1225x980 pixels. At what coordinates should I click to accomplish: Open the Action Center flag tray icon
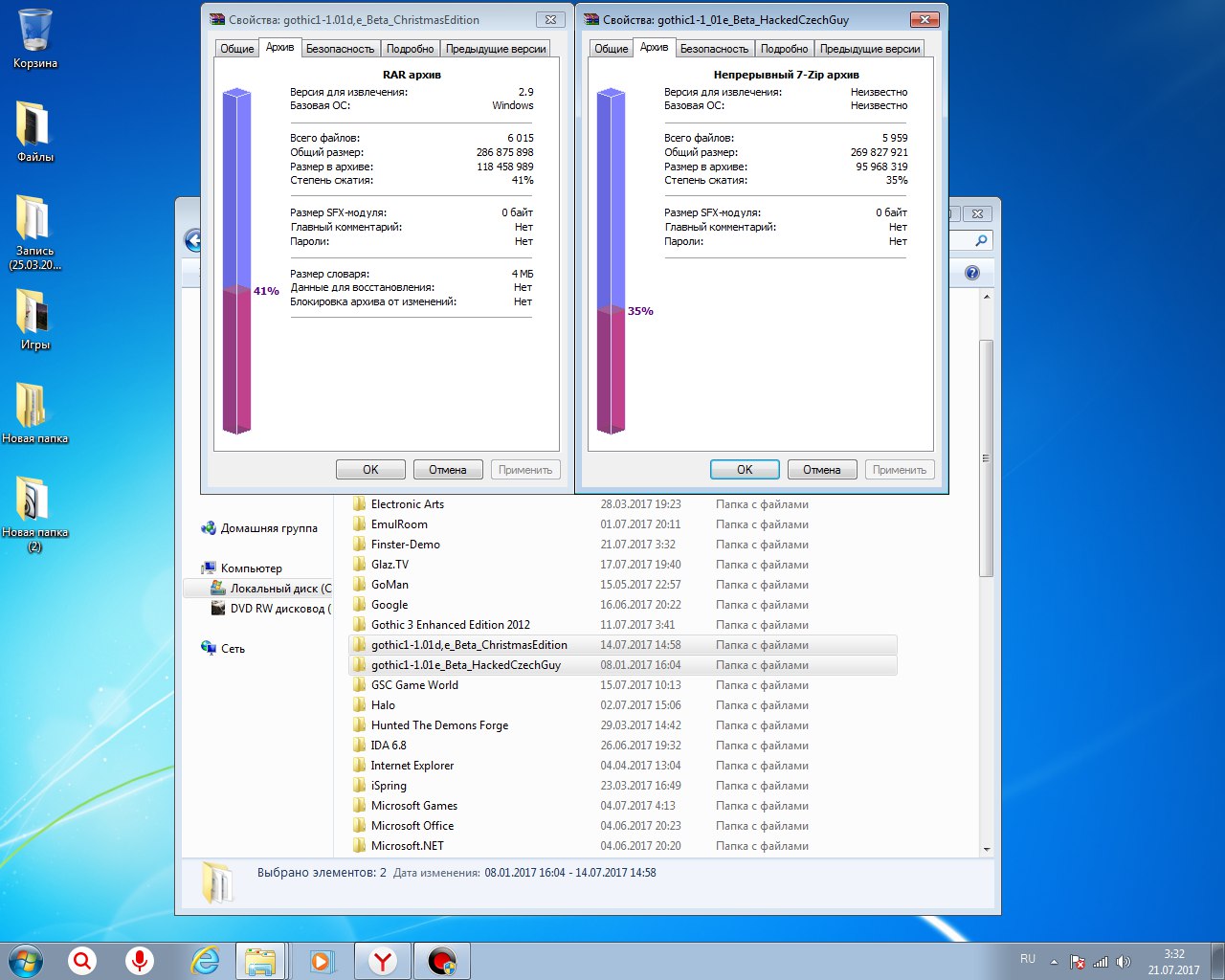pos(1078,962)
